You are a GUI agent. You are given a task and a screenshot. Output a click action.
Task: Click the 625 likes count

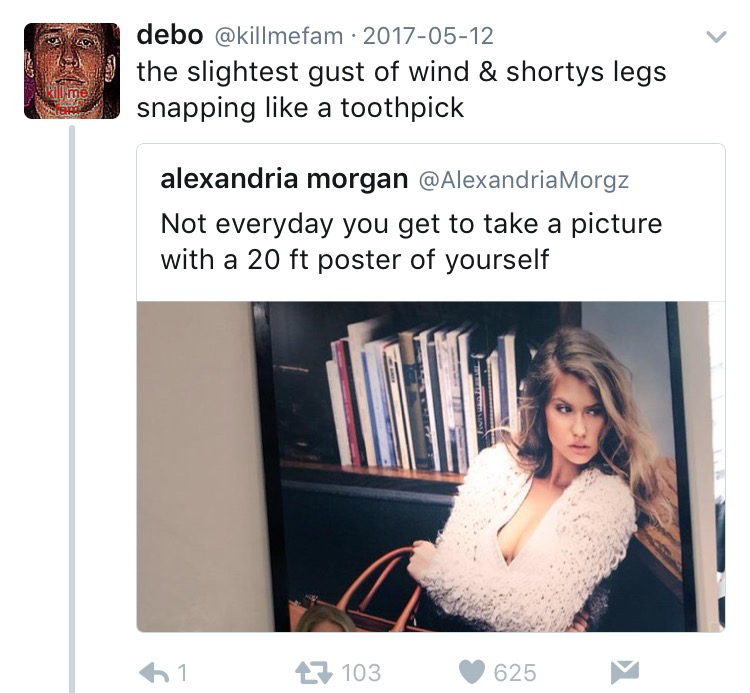coord(515,672)
